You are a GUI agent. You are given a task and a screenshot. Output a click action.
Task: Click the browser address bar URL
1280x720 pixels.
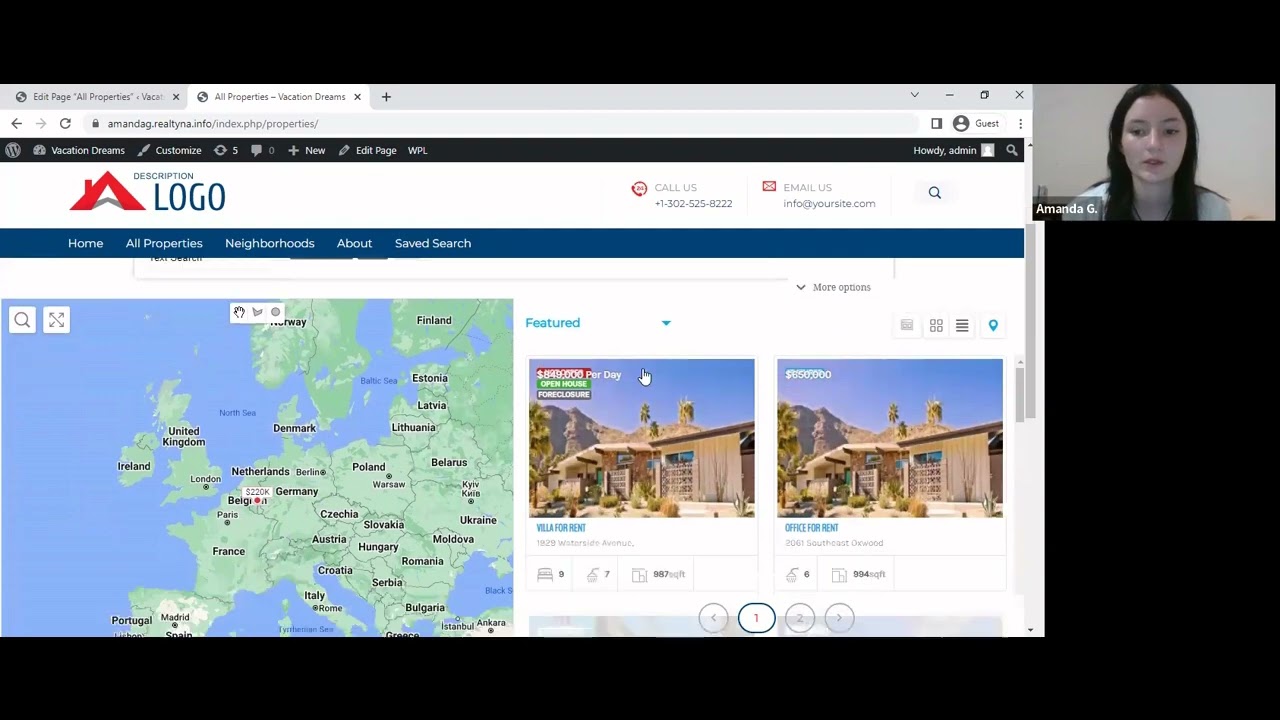213,124
